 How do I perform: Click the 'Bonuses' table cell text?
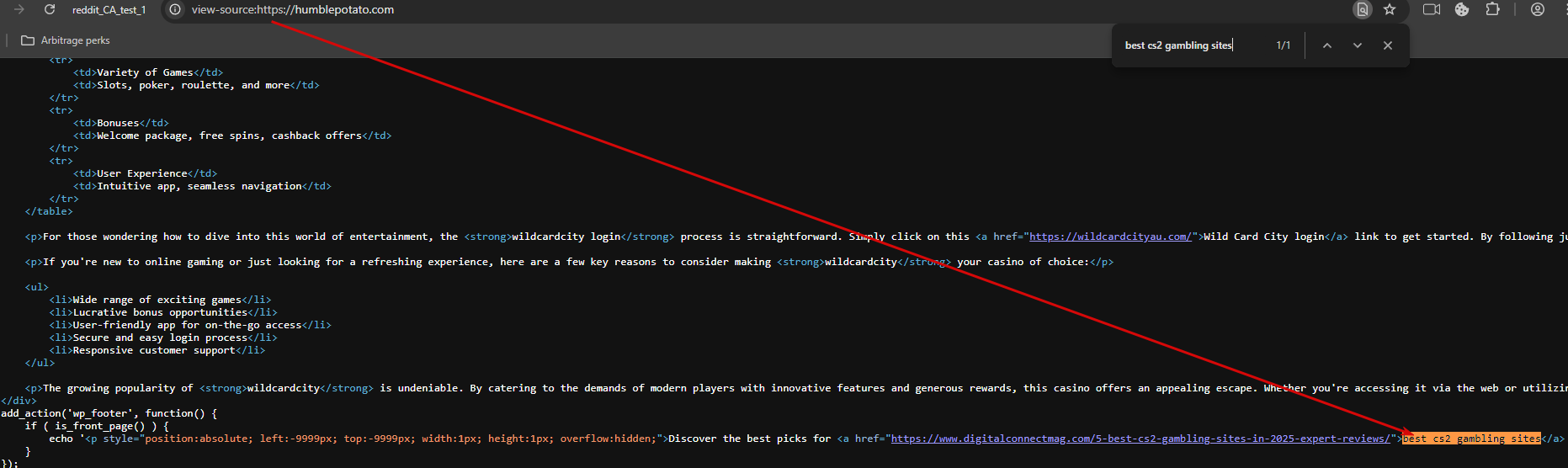tap(119, 123)
